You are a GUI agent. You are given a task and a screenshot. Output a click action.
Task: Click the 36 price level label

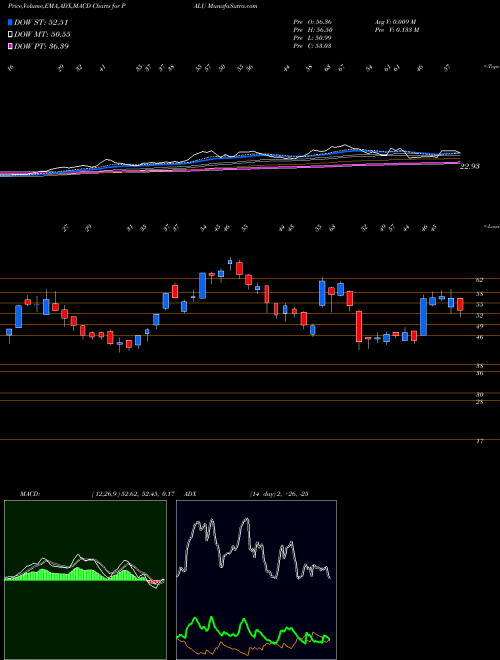[480, 373]
